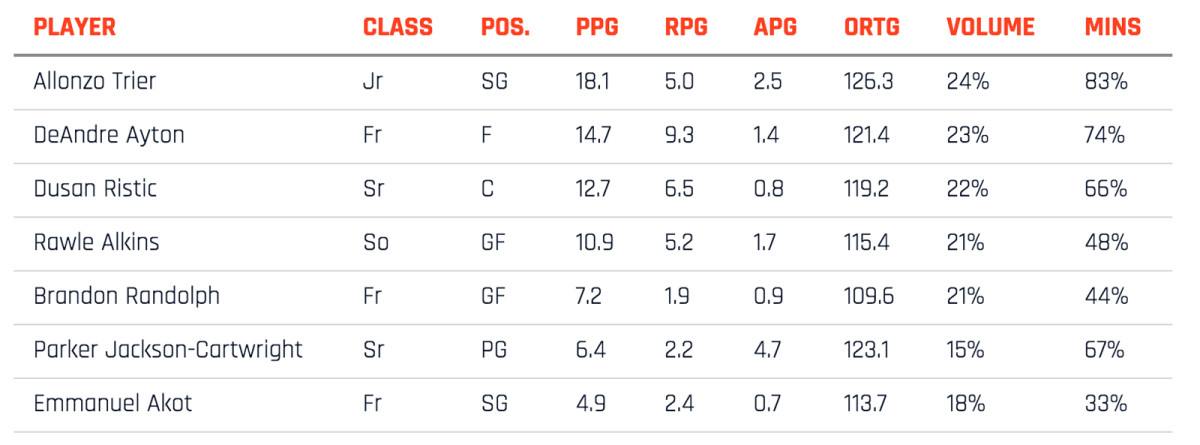The image size is (1200, 445).
Task: Select the VOLUME column header
Action: [x=989, y=27]
